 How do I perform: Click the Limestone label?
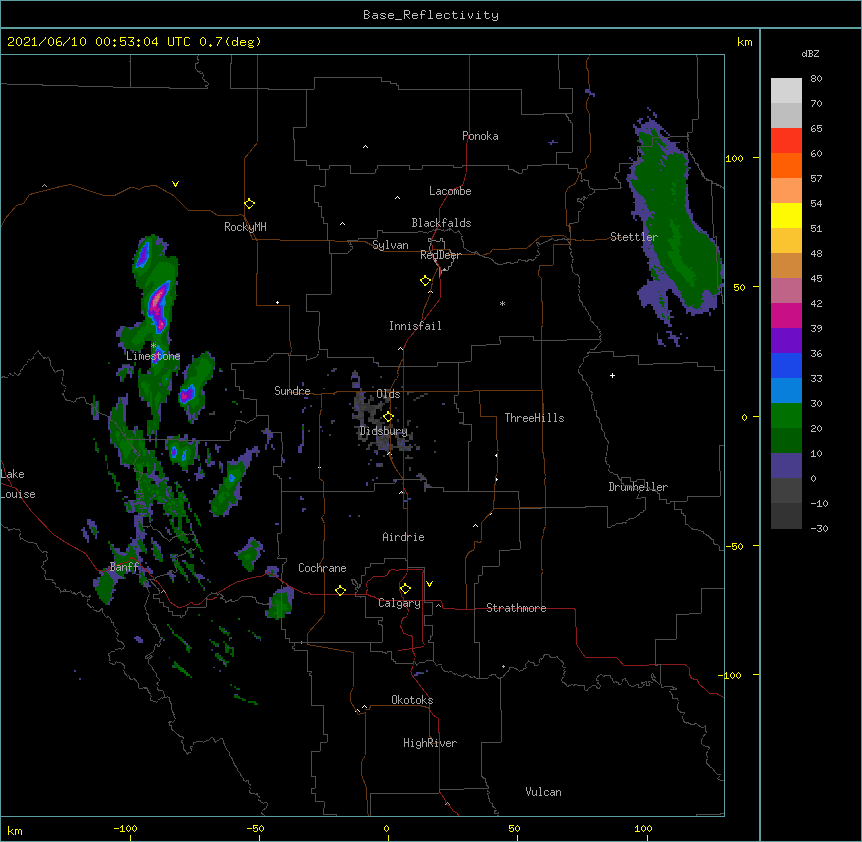[x=153, y=356]
